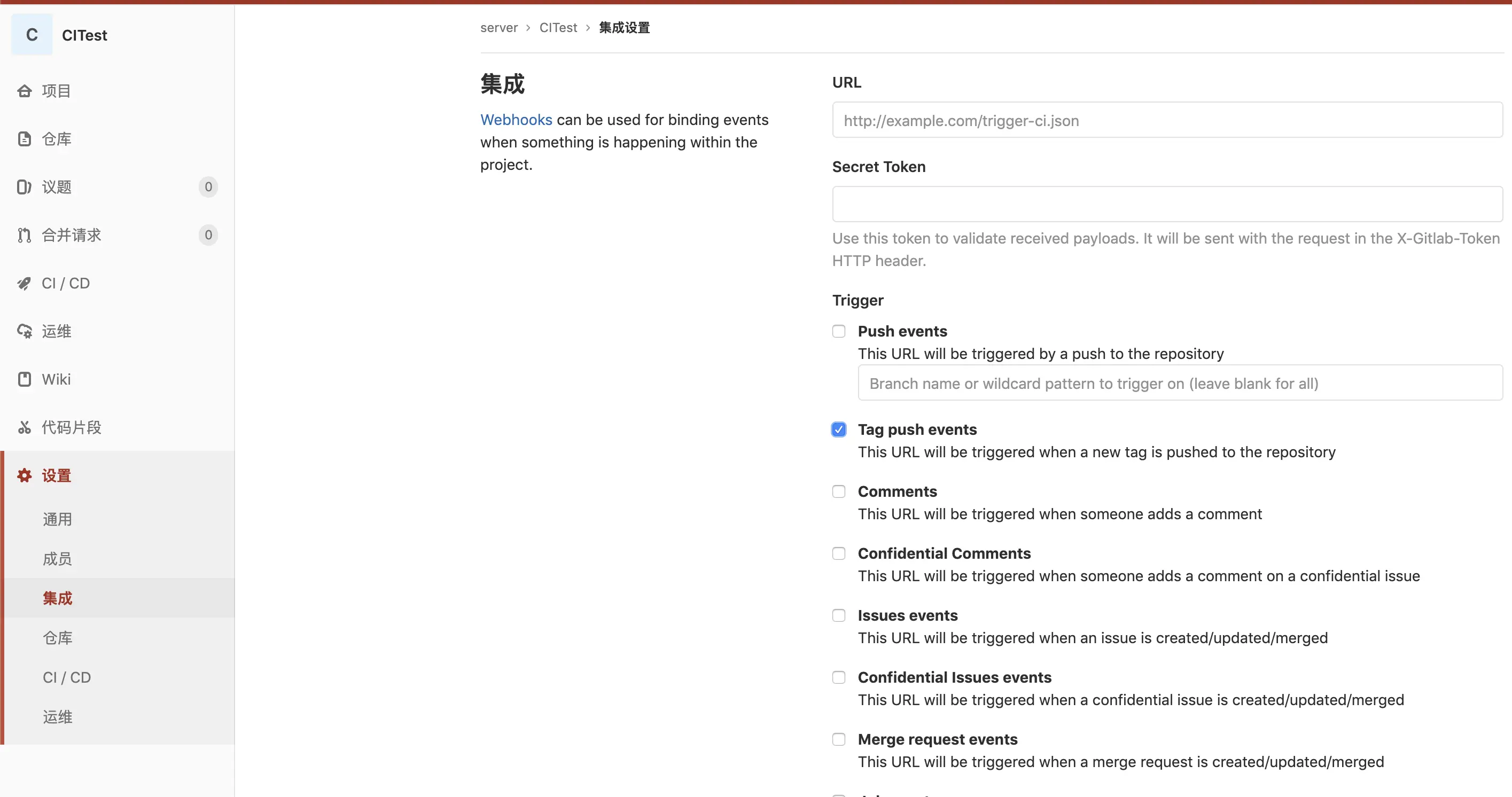
Task: Click the webhook URL input field
Action: 1167,120
